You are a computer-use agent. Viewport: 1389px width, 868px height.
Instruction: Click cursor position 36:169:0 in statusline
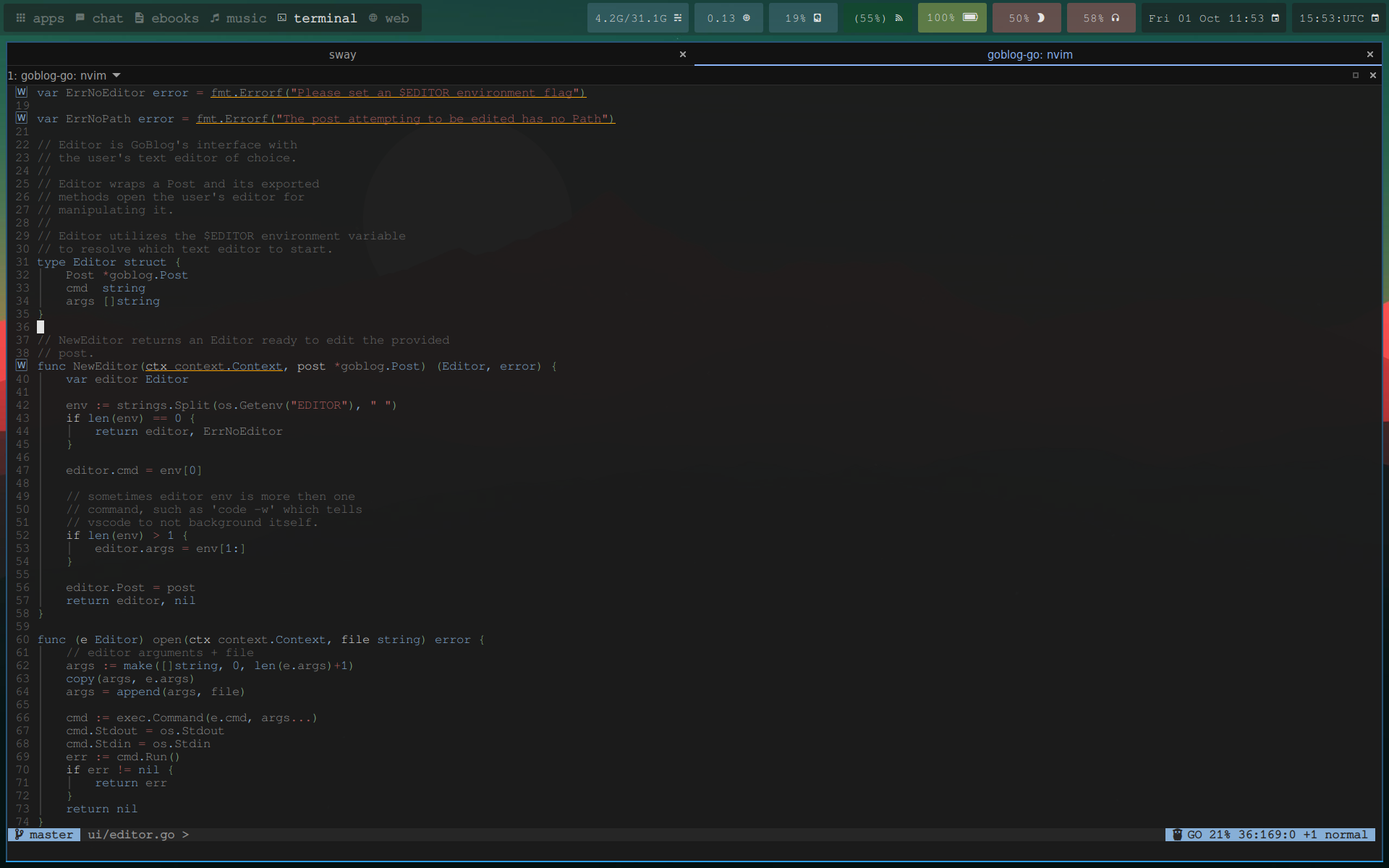[1267, 835]
